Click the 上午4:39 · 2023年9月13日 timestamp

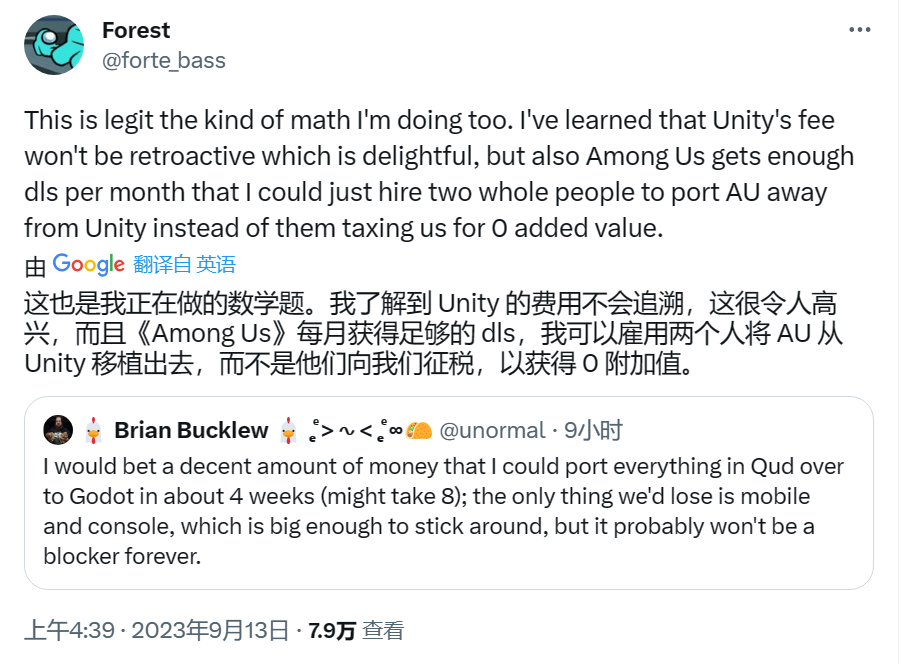(x=156, y=631)
